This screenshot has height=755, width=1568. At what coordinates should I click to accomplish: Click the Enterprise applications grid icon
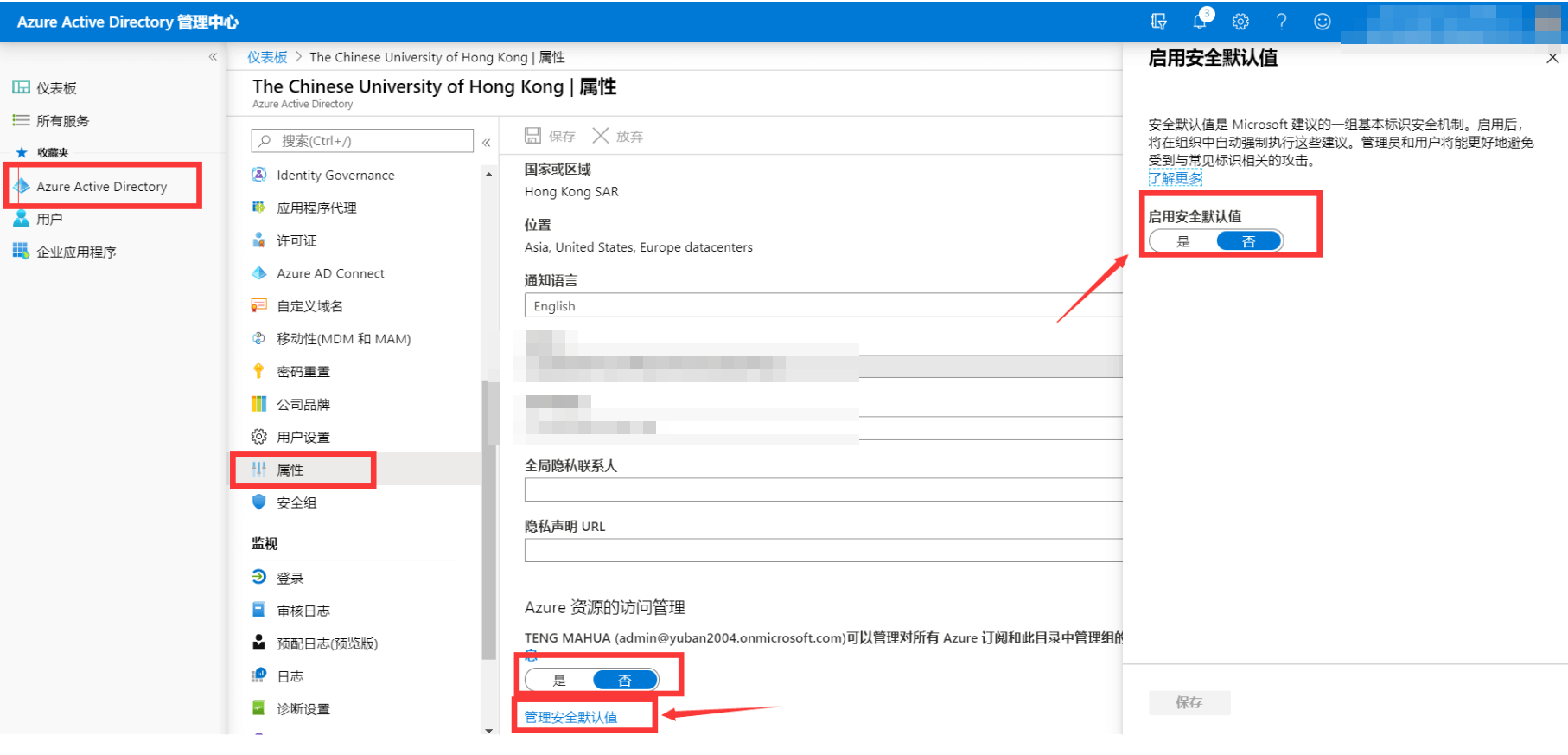tap(21, 251)
